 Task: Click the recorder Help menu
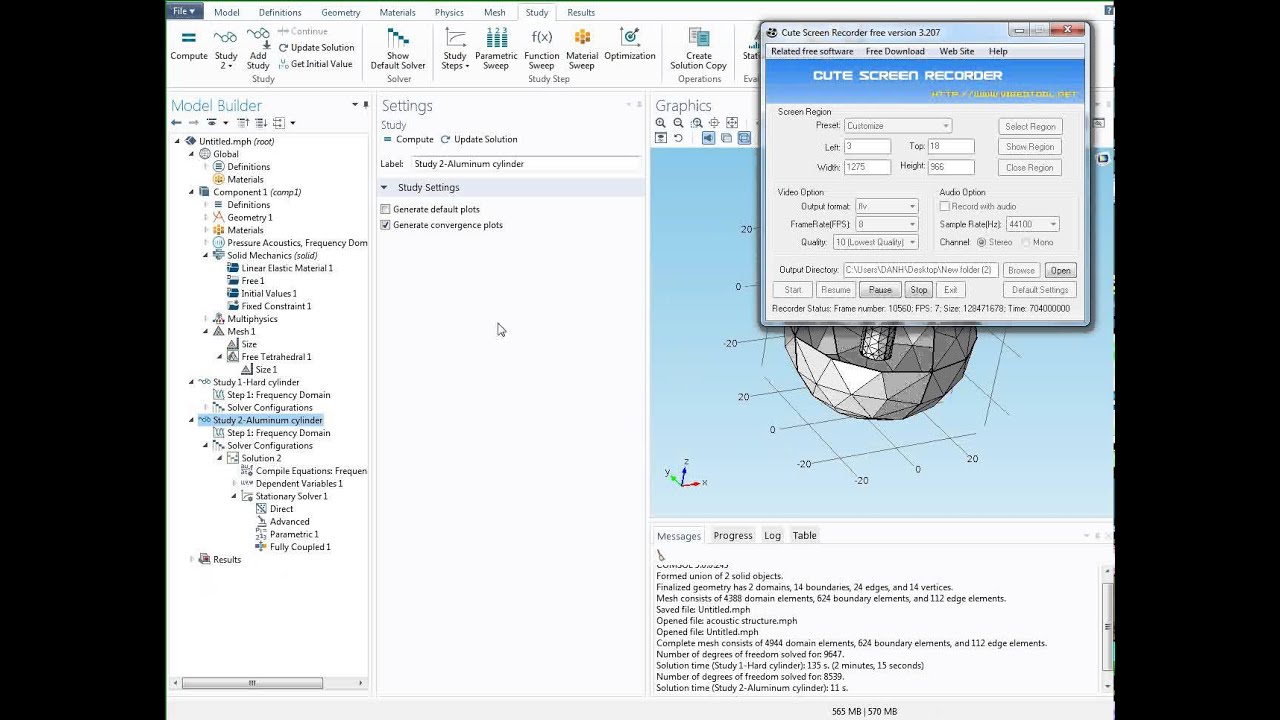click(998, 51)
